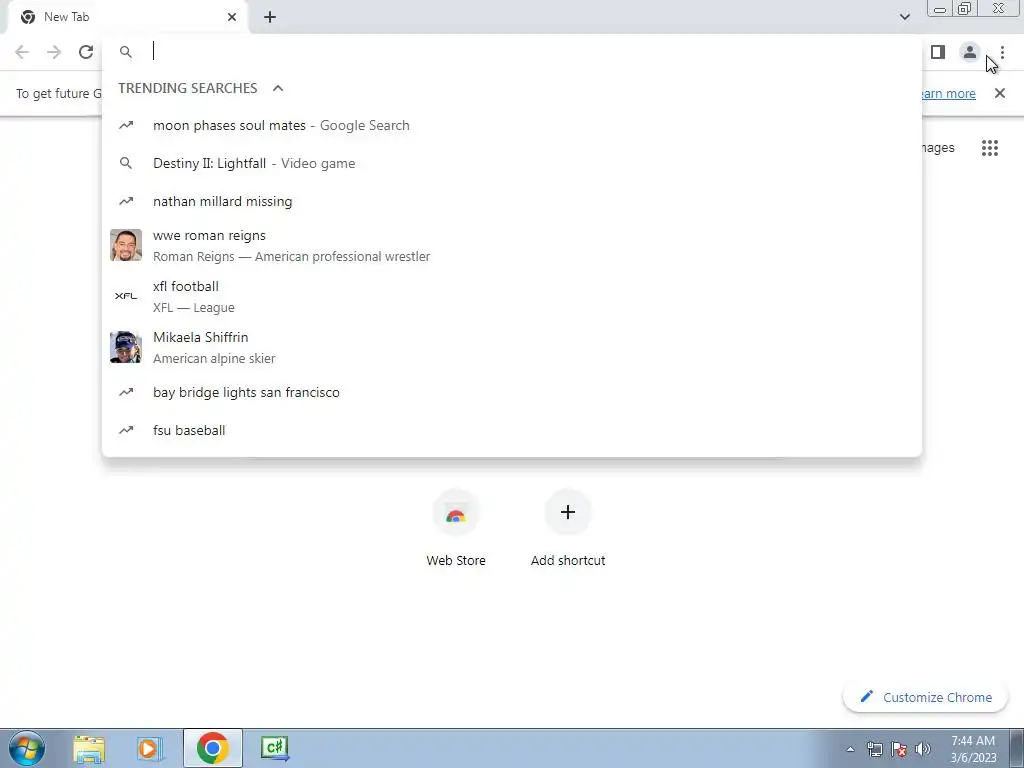Show hidden system tray icons

tap(850, 750)
